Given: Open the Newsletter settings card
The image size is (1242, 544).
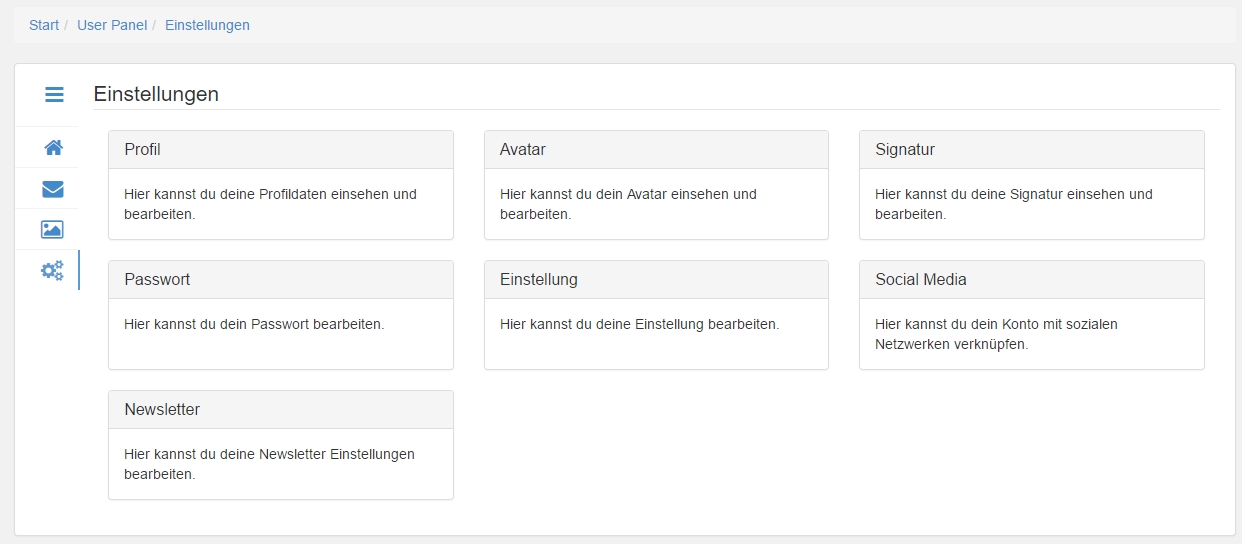Looking at the screenshot, I should [281, 445].
